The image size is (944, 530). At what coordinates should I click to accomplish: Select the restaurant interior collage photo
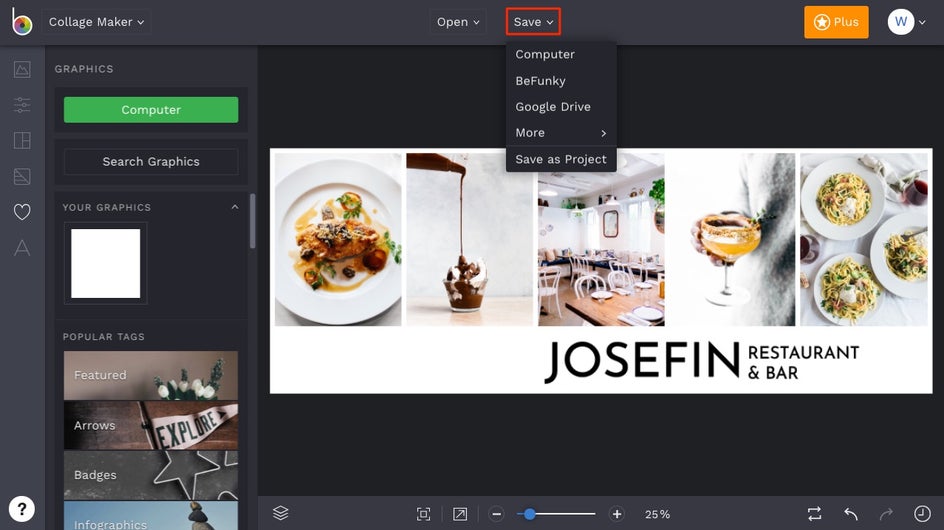pyautogui.click(x=601, y=240)
